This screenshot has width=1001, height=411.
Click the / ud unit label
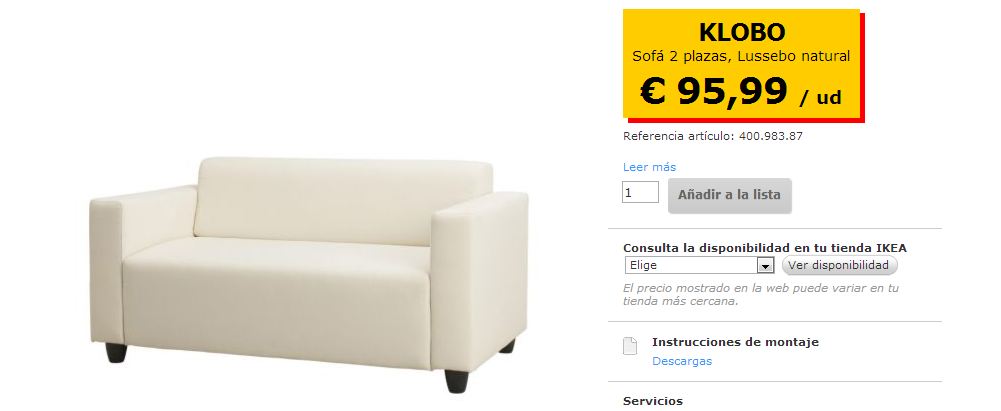tap(820, 98)
